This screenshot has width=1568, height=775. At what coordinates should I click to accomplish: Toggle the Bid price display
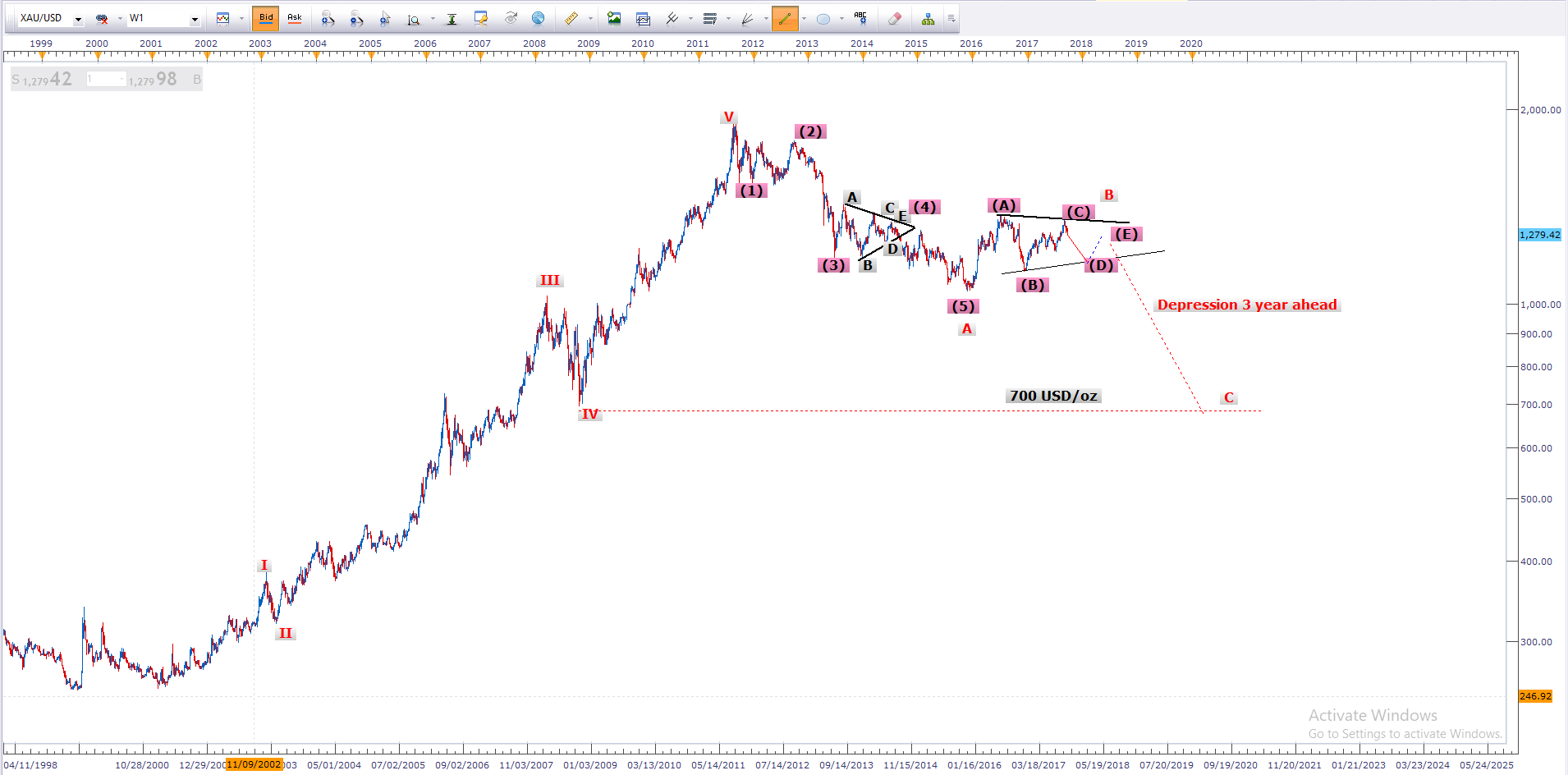click(x=266, y=18)
